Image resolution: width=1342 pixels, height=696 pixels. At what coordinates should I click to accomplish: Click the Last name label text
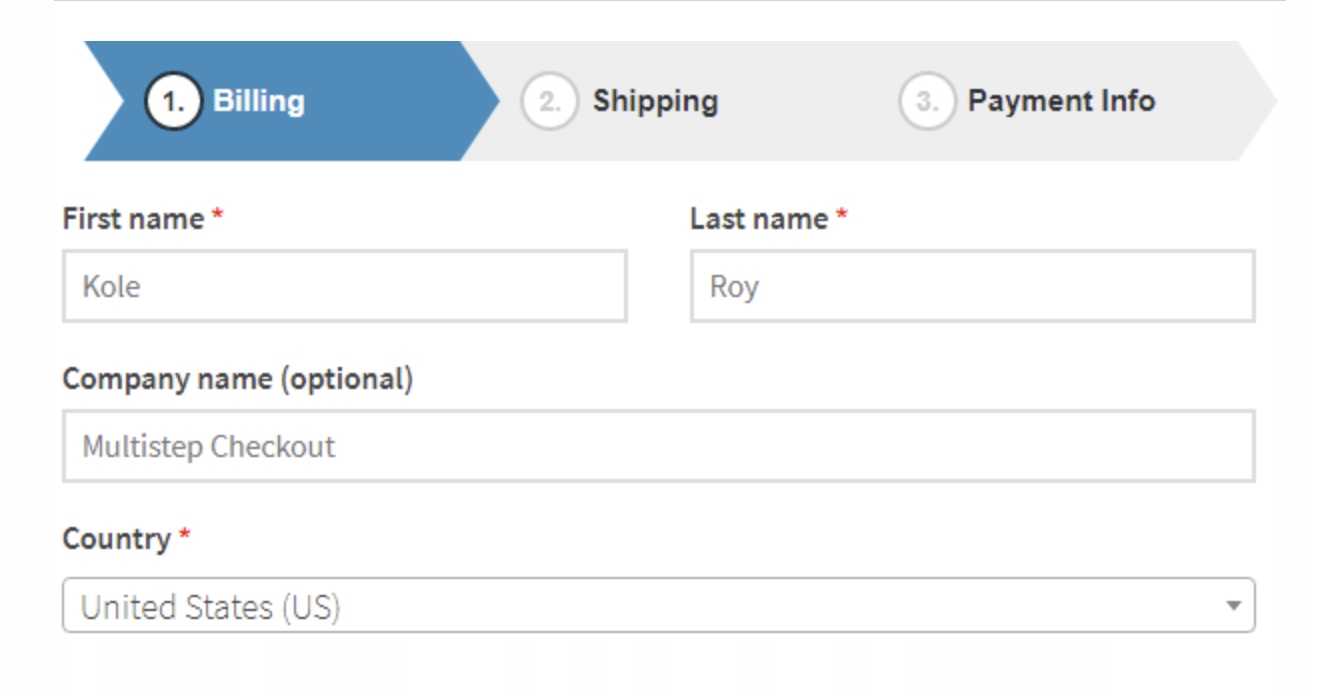(758, 219)
